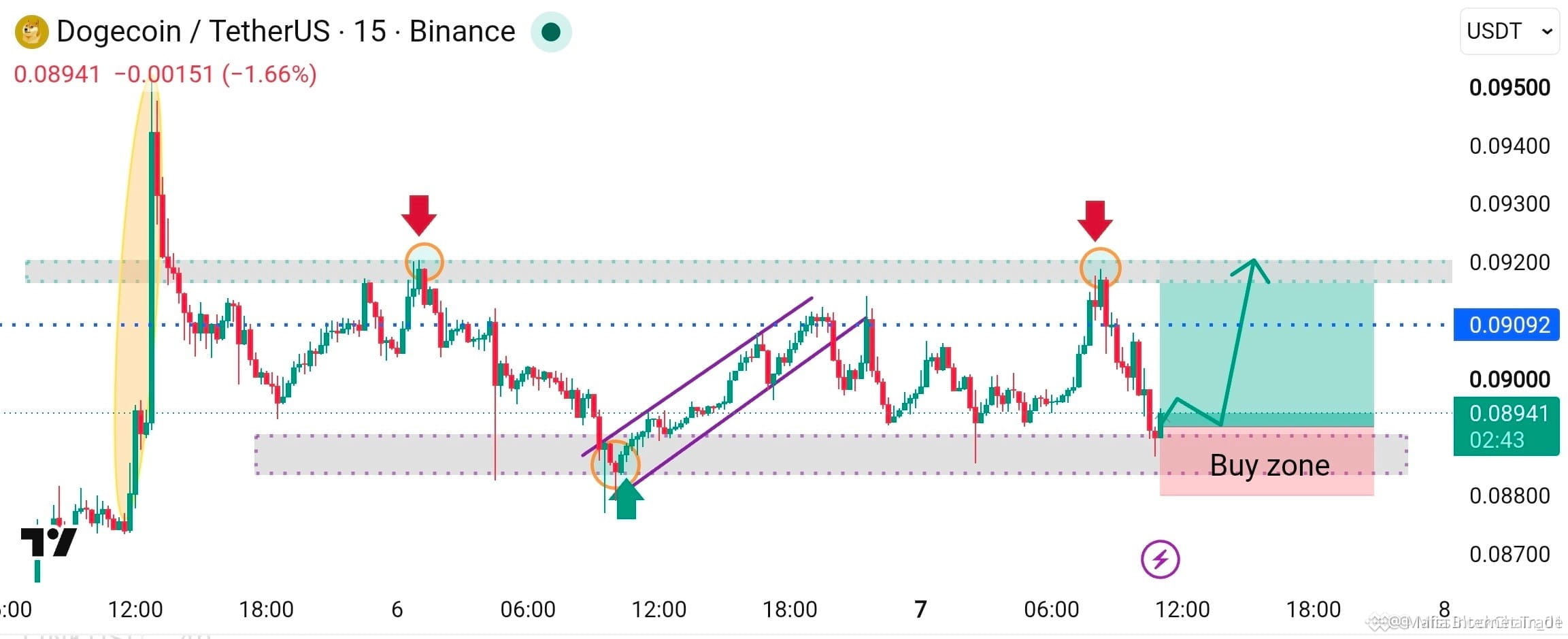Image resolution: width=1568 pixels, height=639 pixels.
Task: Click the TradingView logo at bottom left
Action: coord(48,542)
